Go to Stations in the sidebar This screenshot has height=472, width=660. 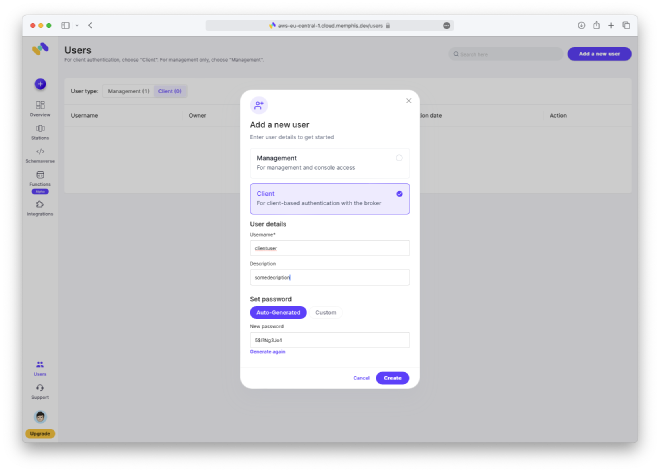40,131
